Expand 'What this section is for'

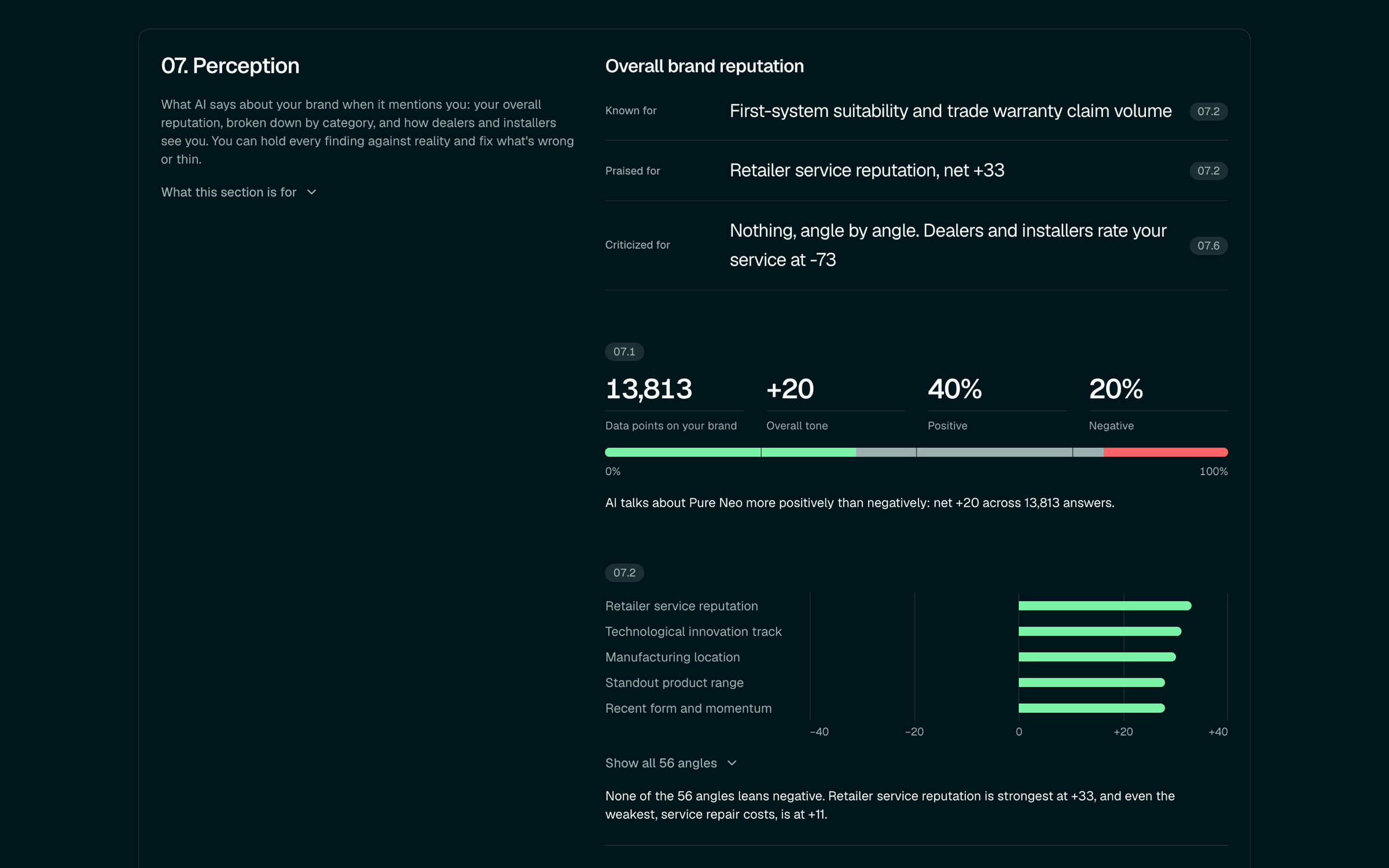tap(238, 192)
